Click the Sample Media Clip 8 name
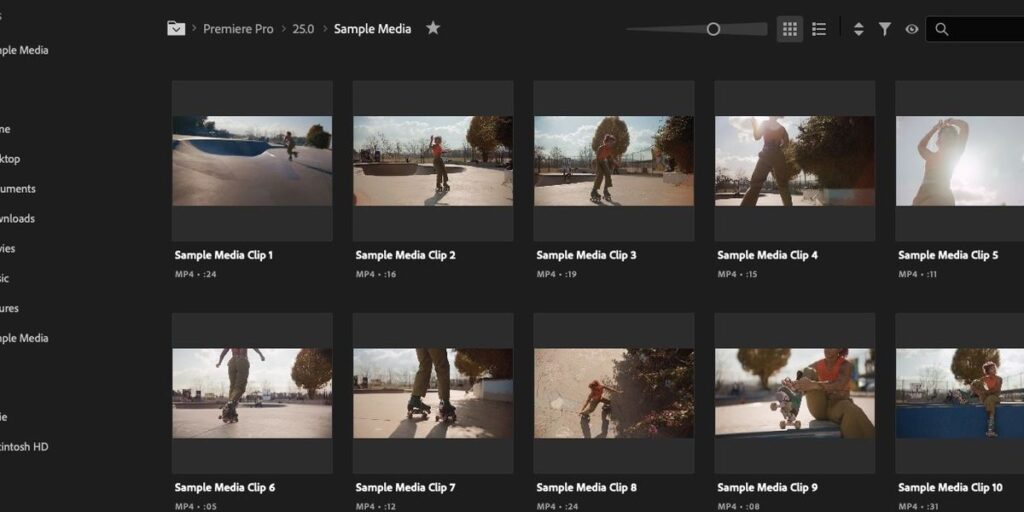This screenshot has height=512, width=1024. (x=586, y=488)
